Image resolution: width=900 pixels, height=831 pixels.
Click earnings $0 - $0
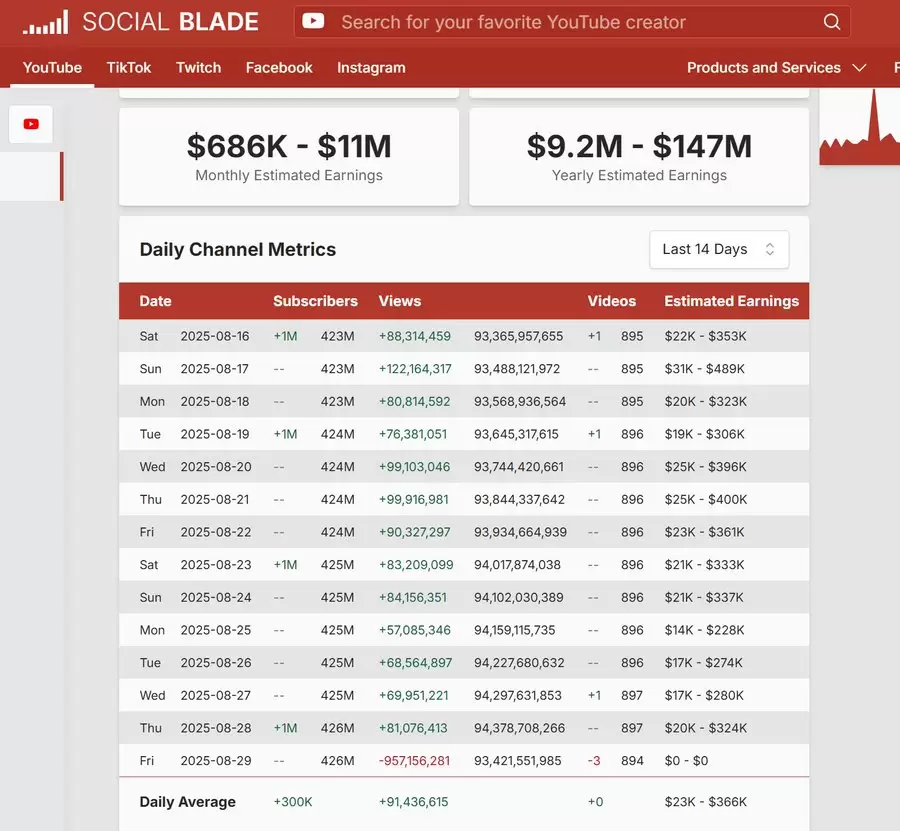click(686, 762)
